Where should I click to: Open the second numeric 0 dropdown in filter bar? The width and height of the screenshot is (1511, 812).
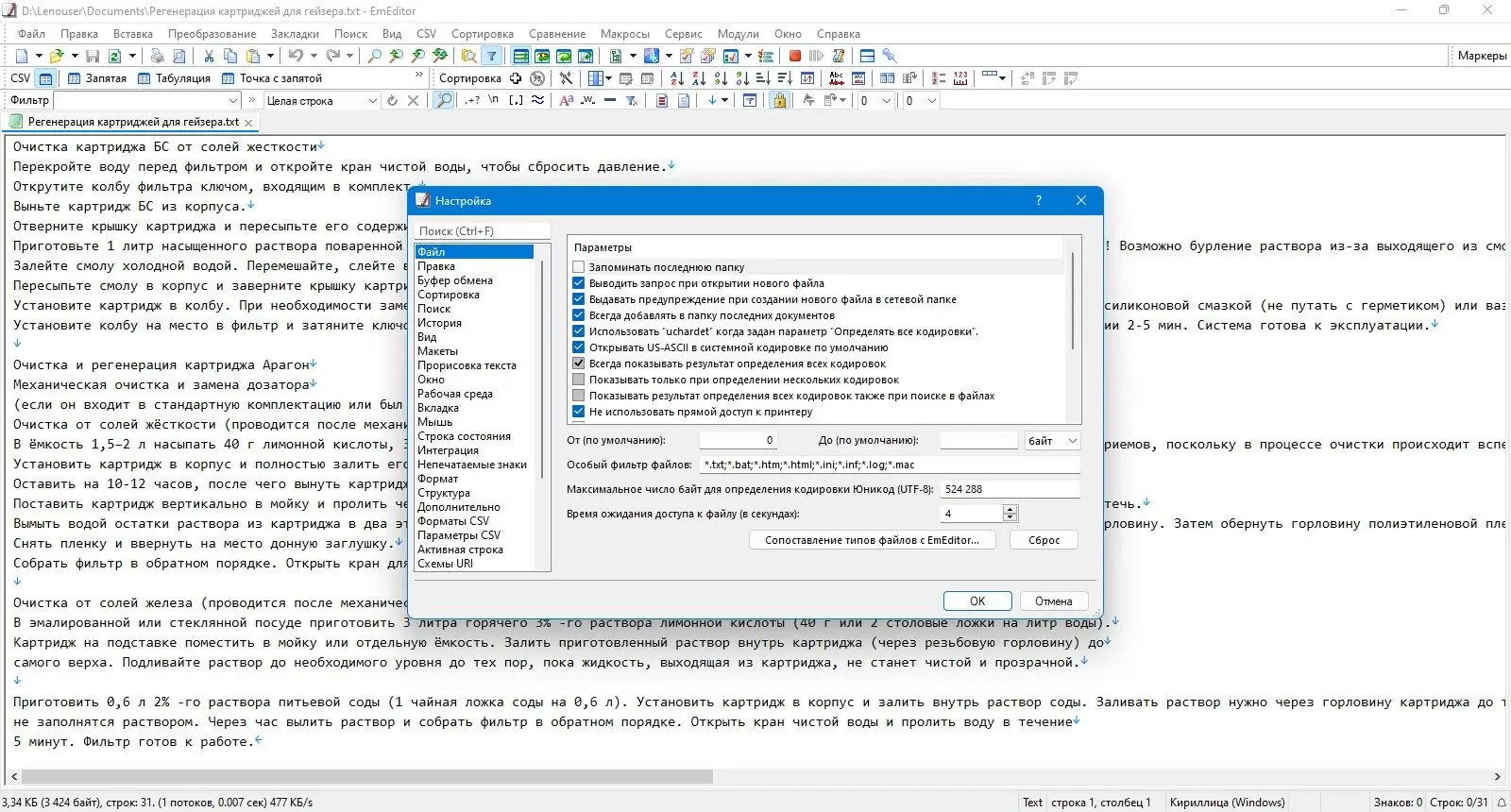tap(931, 100)
